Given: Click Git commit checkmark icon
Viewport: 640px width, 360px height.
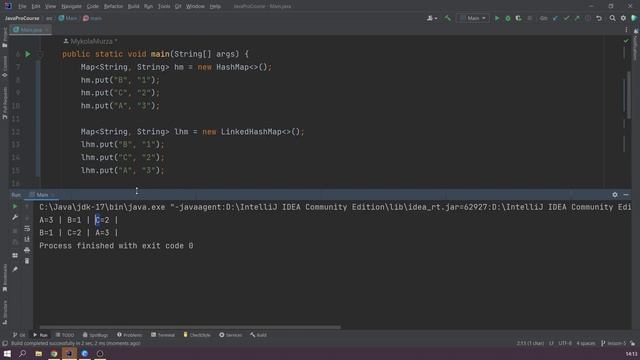Looking at the screenshot, I should tap(567, 18).
